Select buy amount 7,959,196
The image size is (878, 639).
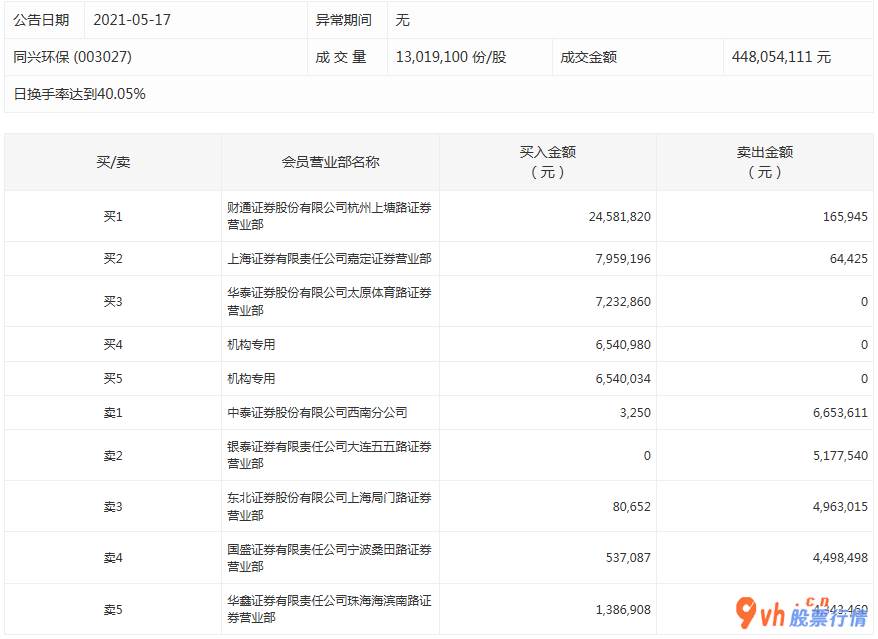click(623, 258)
